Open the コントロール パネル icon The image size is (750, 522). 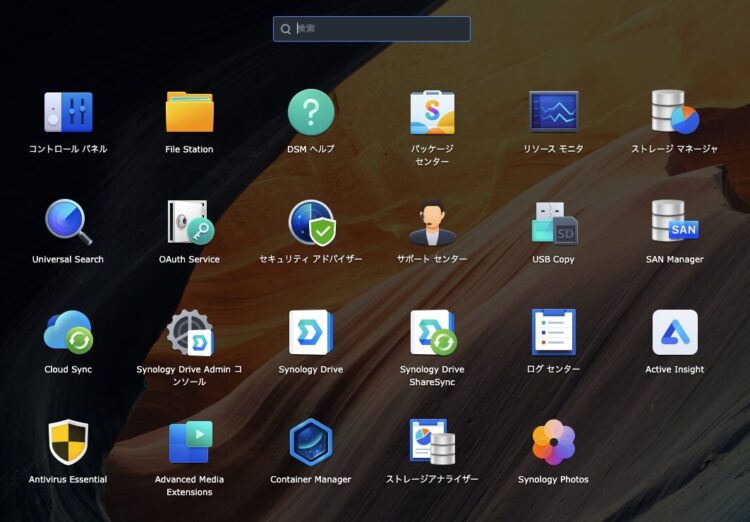[68, 112]
